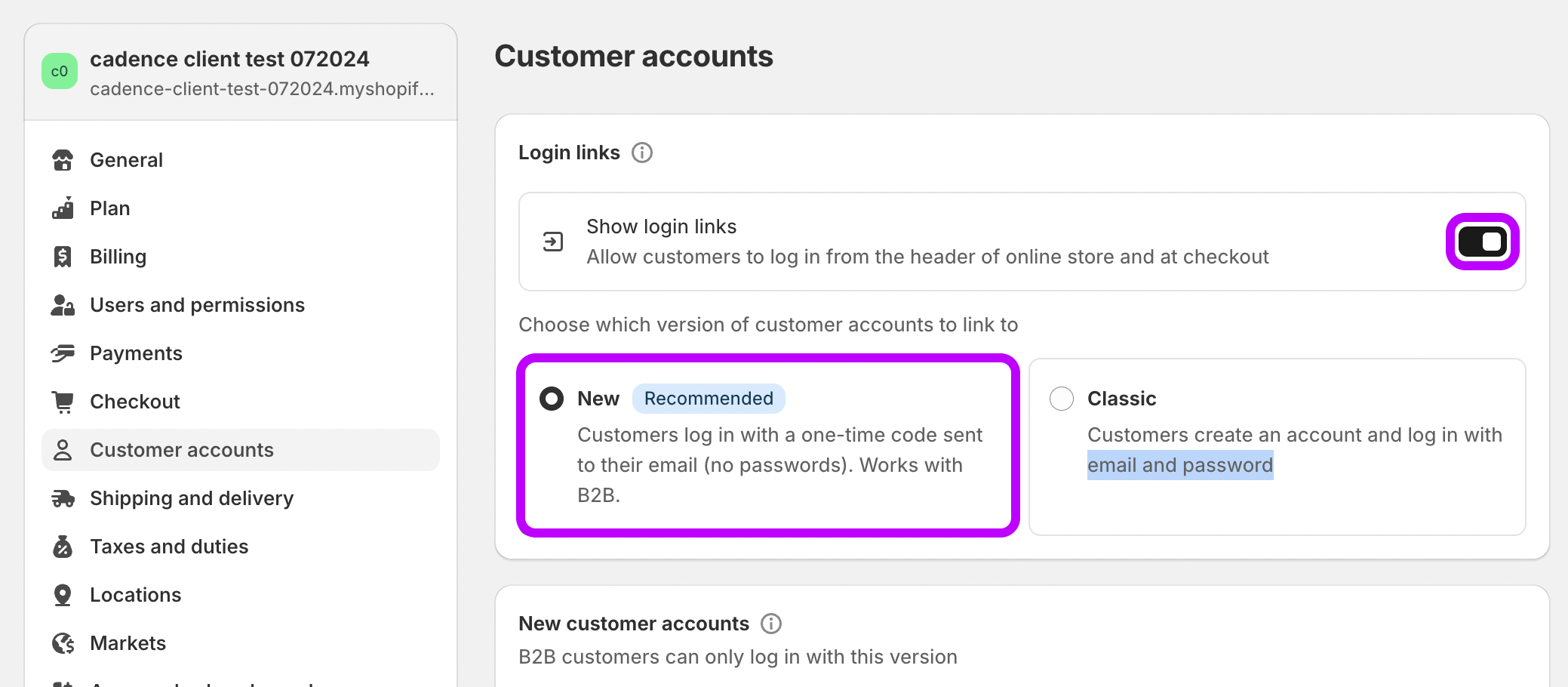Toggle the Show login links switch
The image size is (1568, 687).
pos(1482,242)
